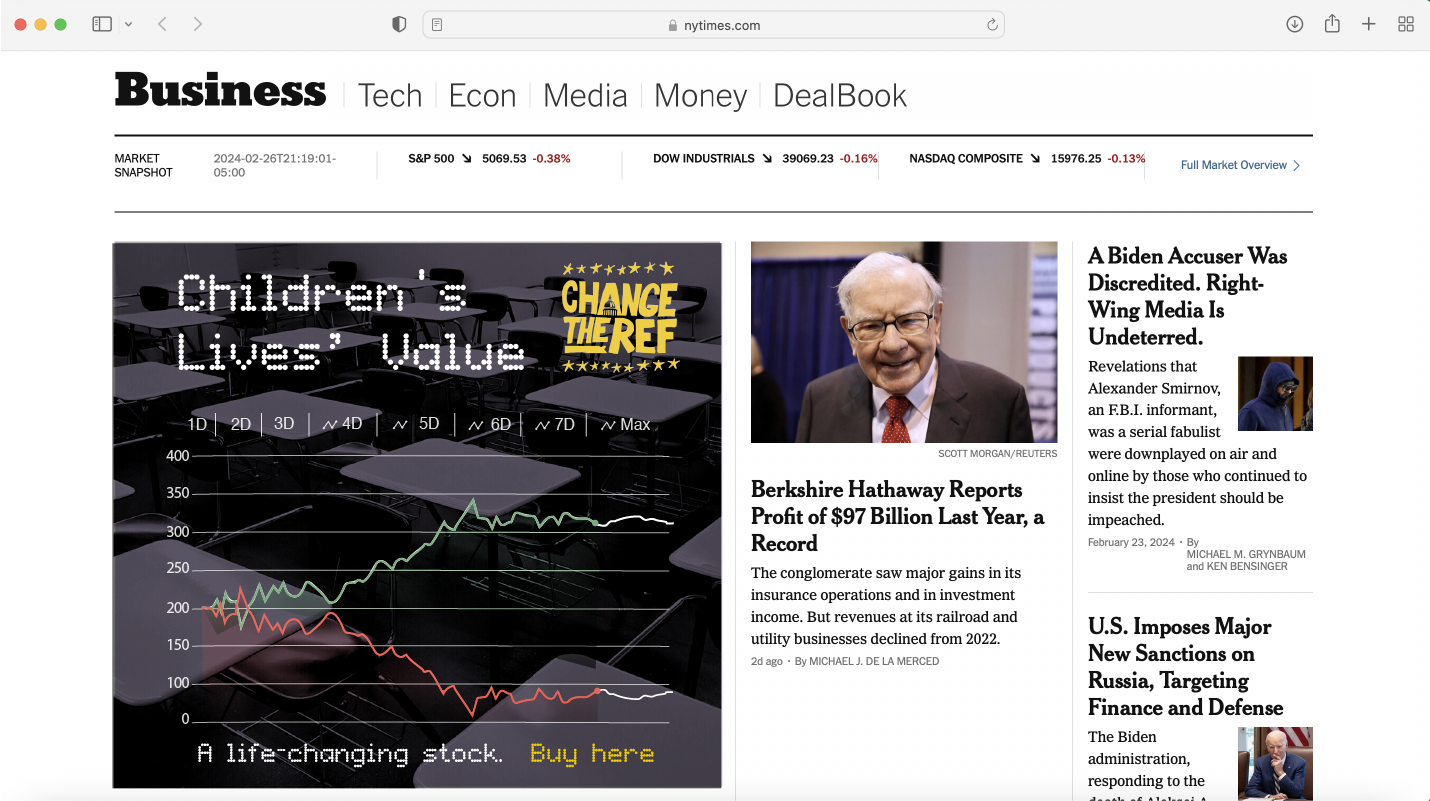Viewport: 1430px width, 801px height.
Task: Go forward with the forward arrow
Action: tap(198, 24)
